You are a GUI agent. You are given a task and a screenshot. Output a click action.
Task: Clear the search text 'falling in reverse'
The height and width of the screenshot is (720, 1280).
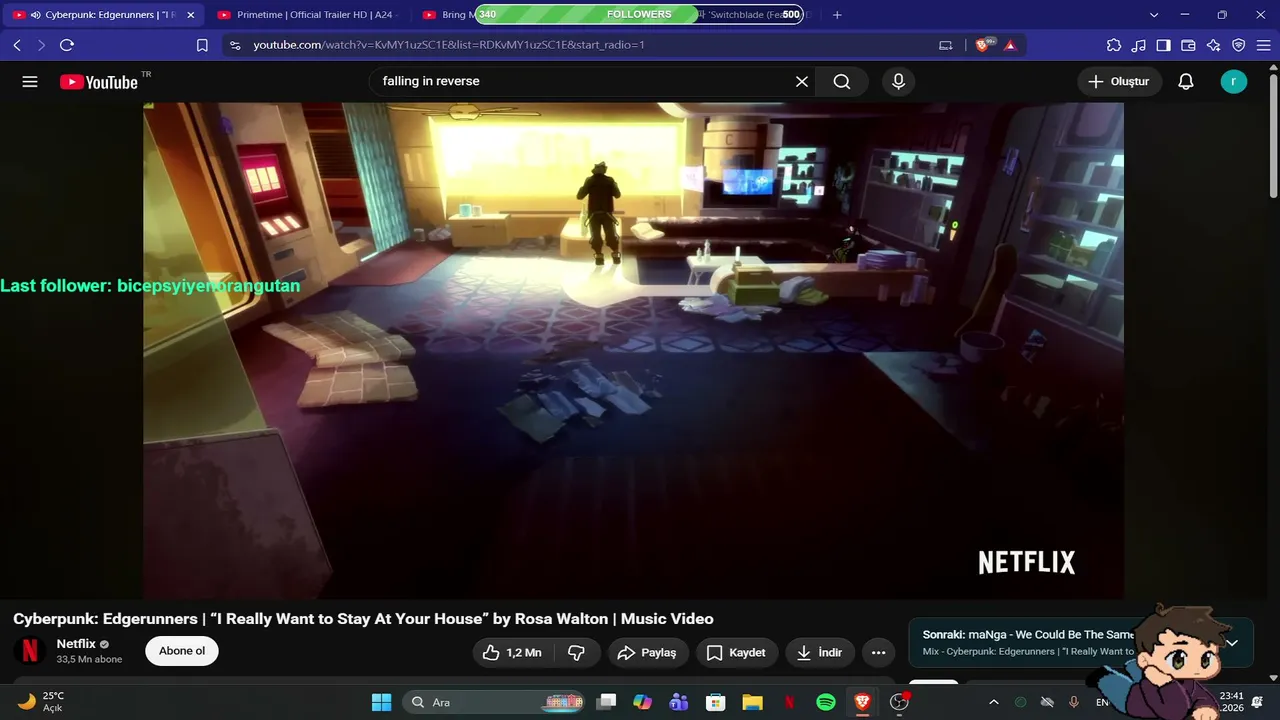tap(801, 82)
